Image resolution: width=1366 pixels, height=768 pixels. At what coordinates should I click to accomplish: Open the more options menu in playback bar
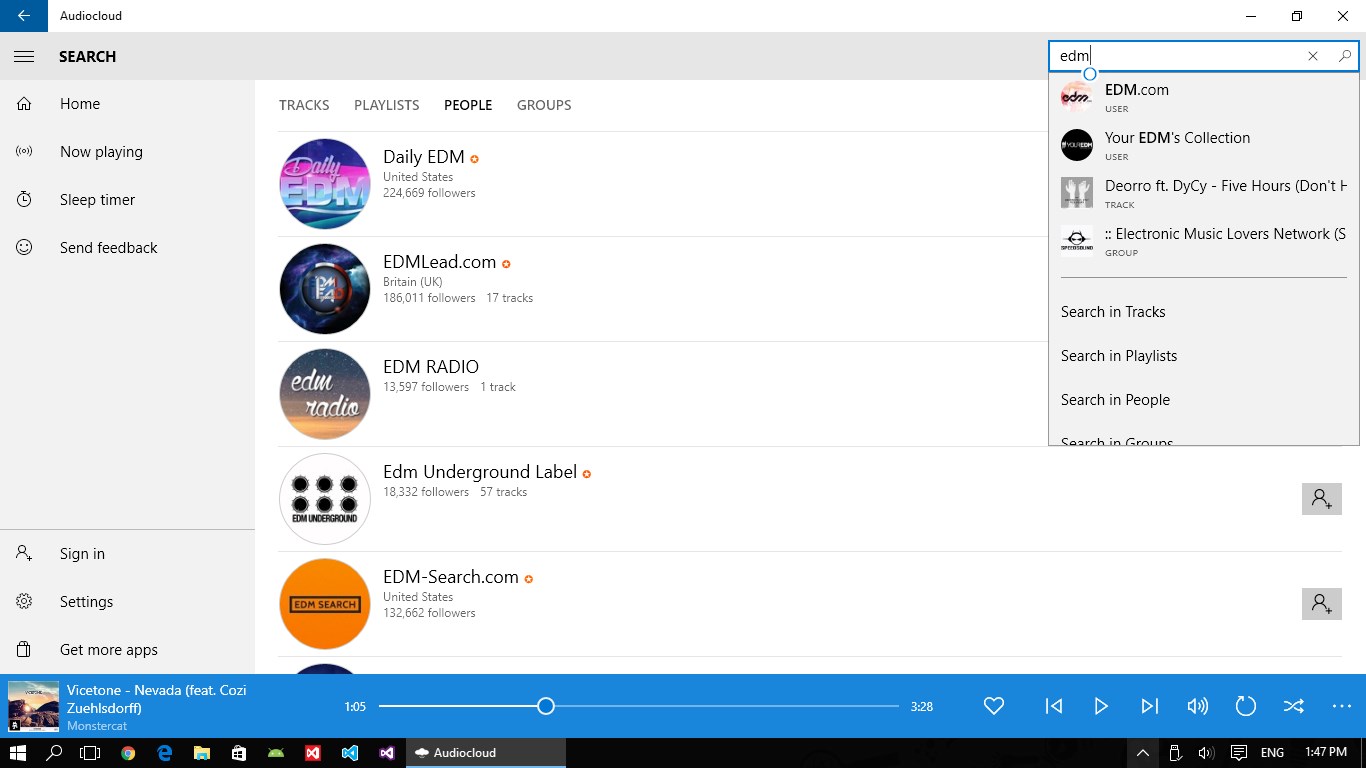[x=1342, y=706]
